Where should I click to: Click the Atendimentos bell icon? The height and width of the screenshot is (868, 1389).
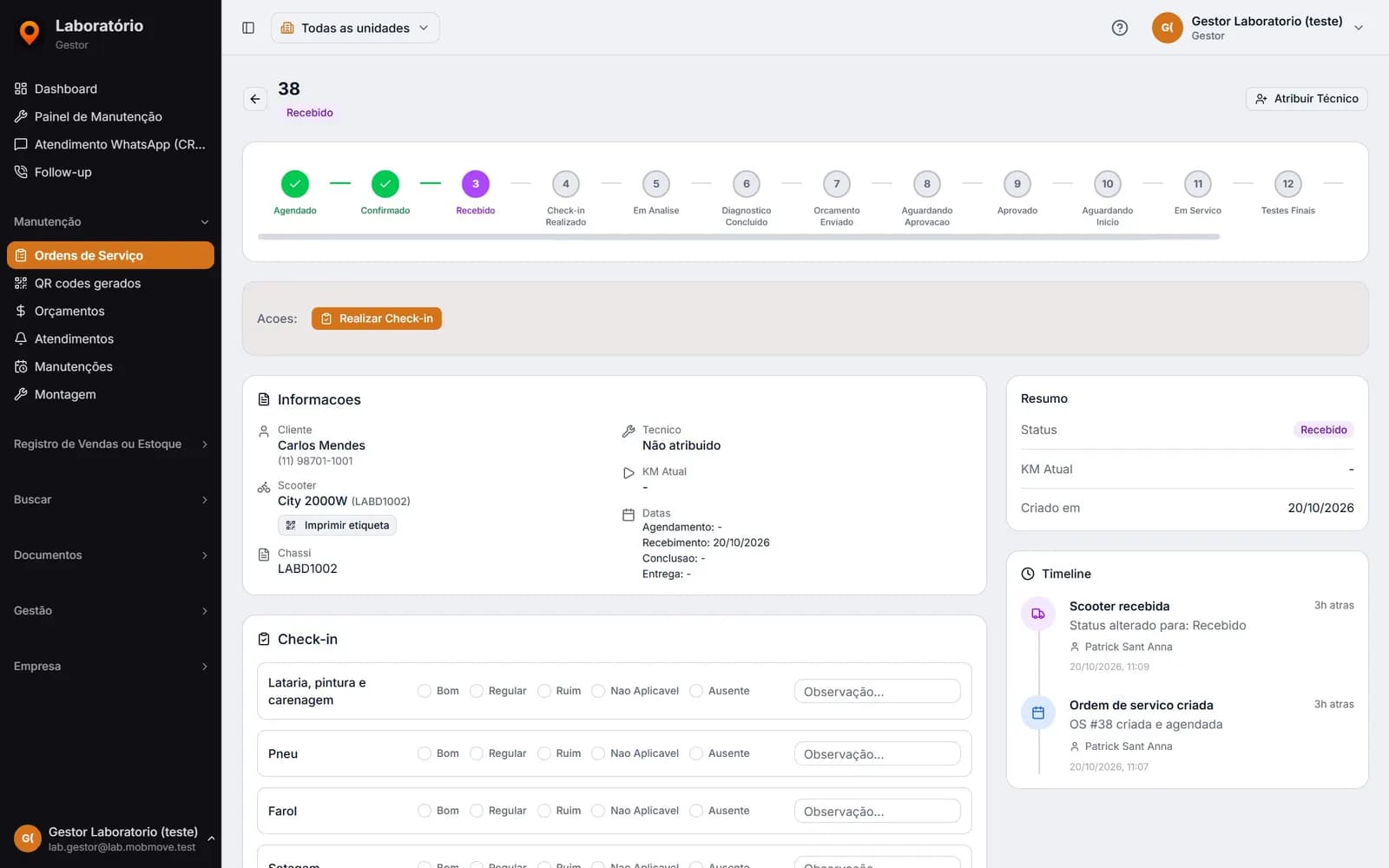21,339
